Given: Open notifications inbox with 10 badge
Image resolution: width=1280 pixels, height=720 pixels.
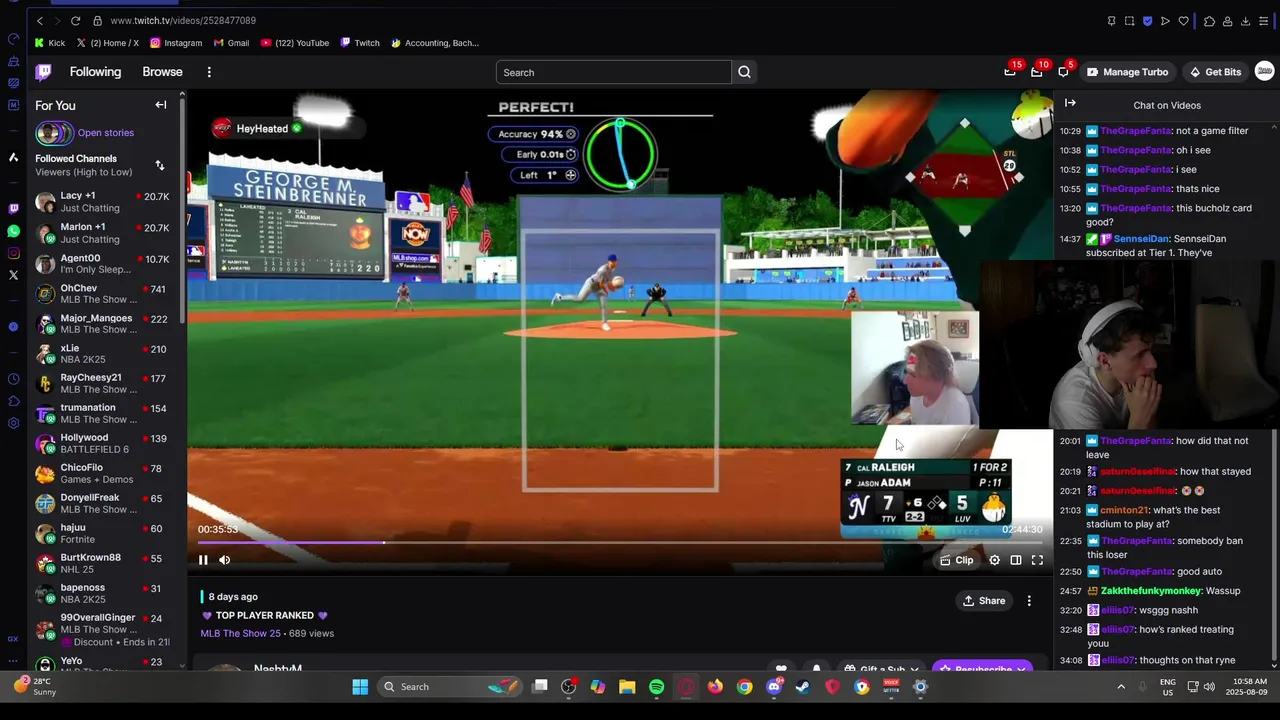Looking at the screenshot, I should (x=1037, y=72).
